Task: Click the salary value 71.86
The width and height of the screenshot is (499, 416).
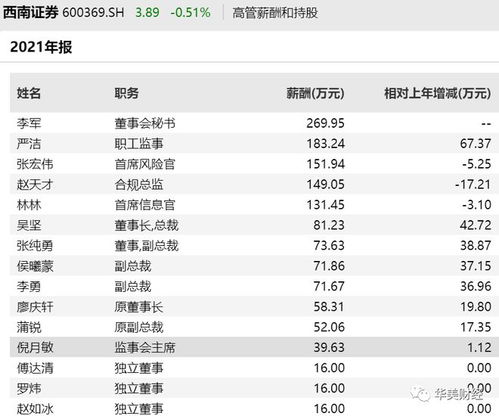Action: 329,266
